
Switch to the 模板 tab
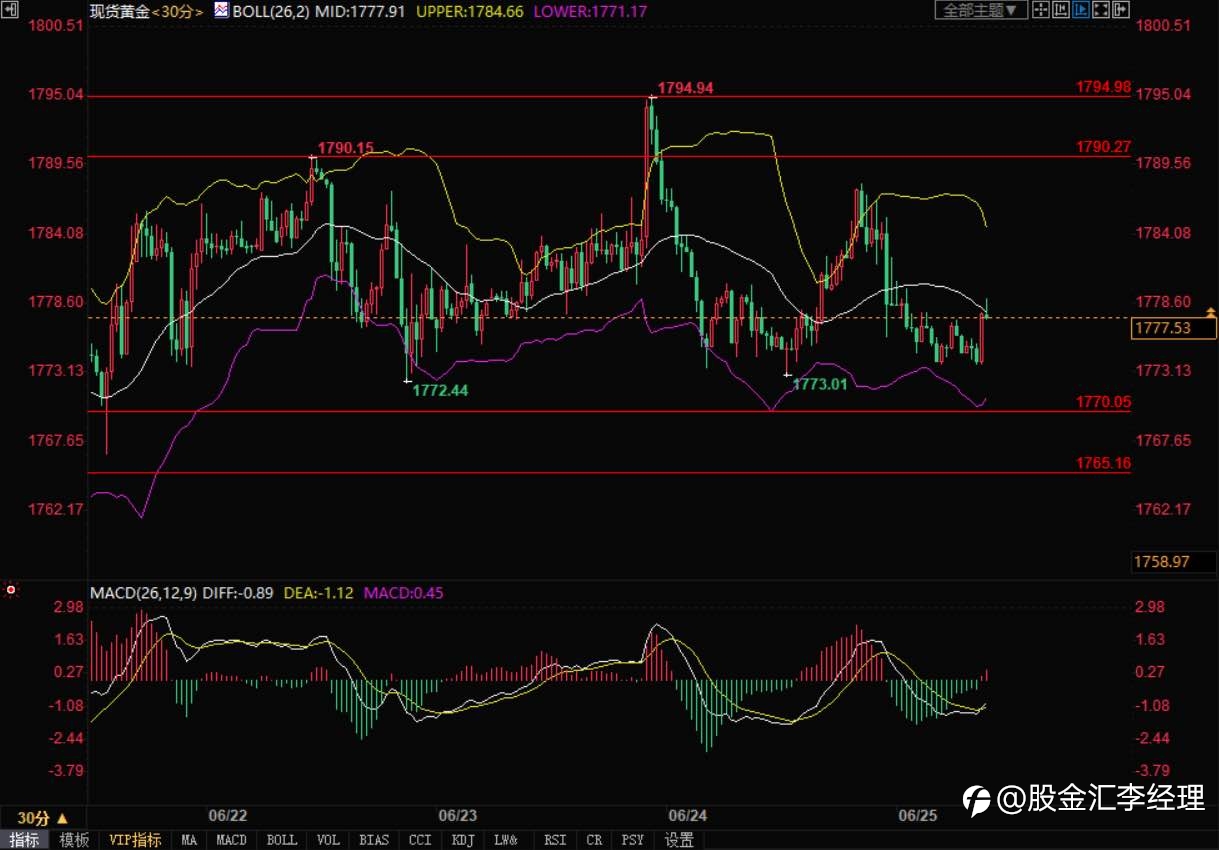pos(74,840)
